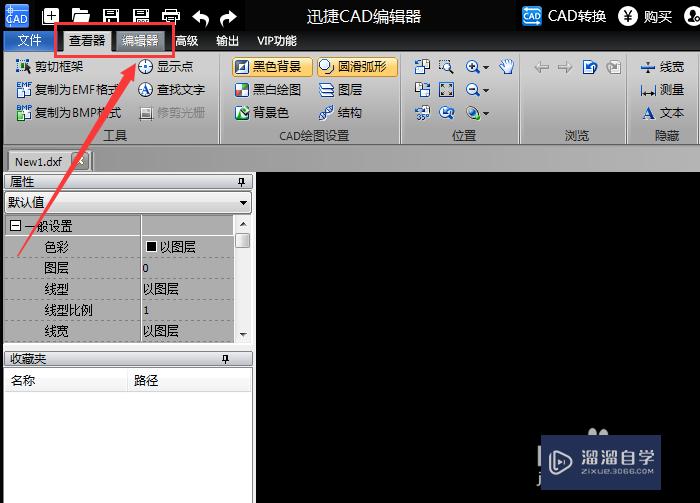Open the 高级 ribbon tab
The image size is (700, 503).
(x=187, y=41)
